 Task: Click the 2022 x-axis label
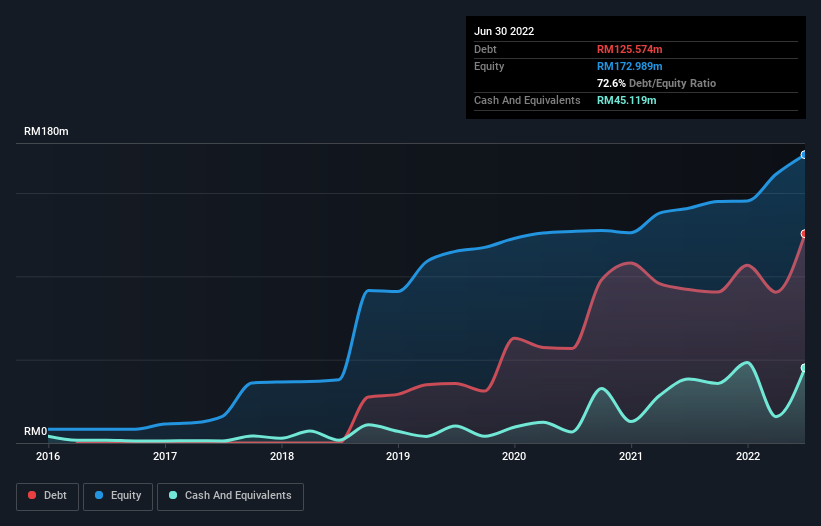tap(748, 456)
